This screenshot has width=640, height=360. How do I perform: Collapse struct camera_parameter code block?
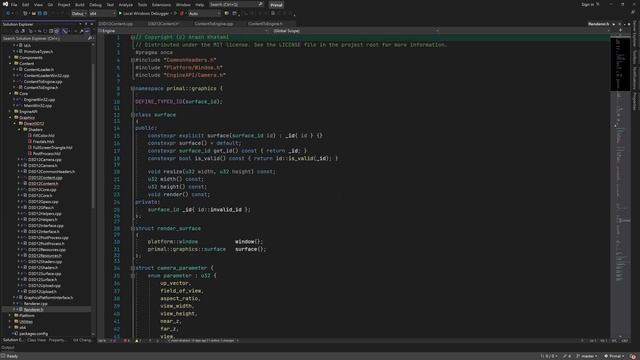point(133,268)
